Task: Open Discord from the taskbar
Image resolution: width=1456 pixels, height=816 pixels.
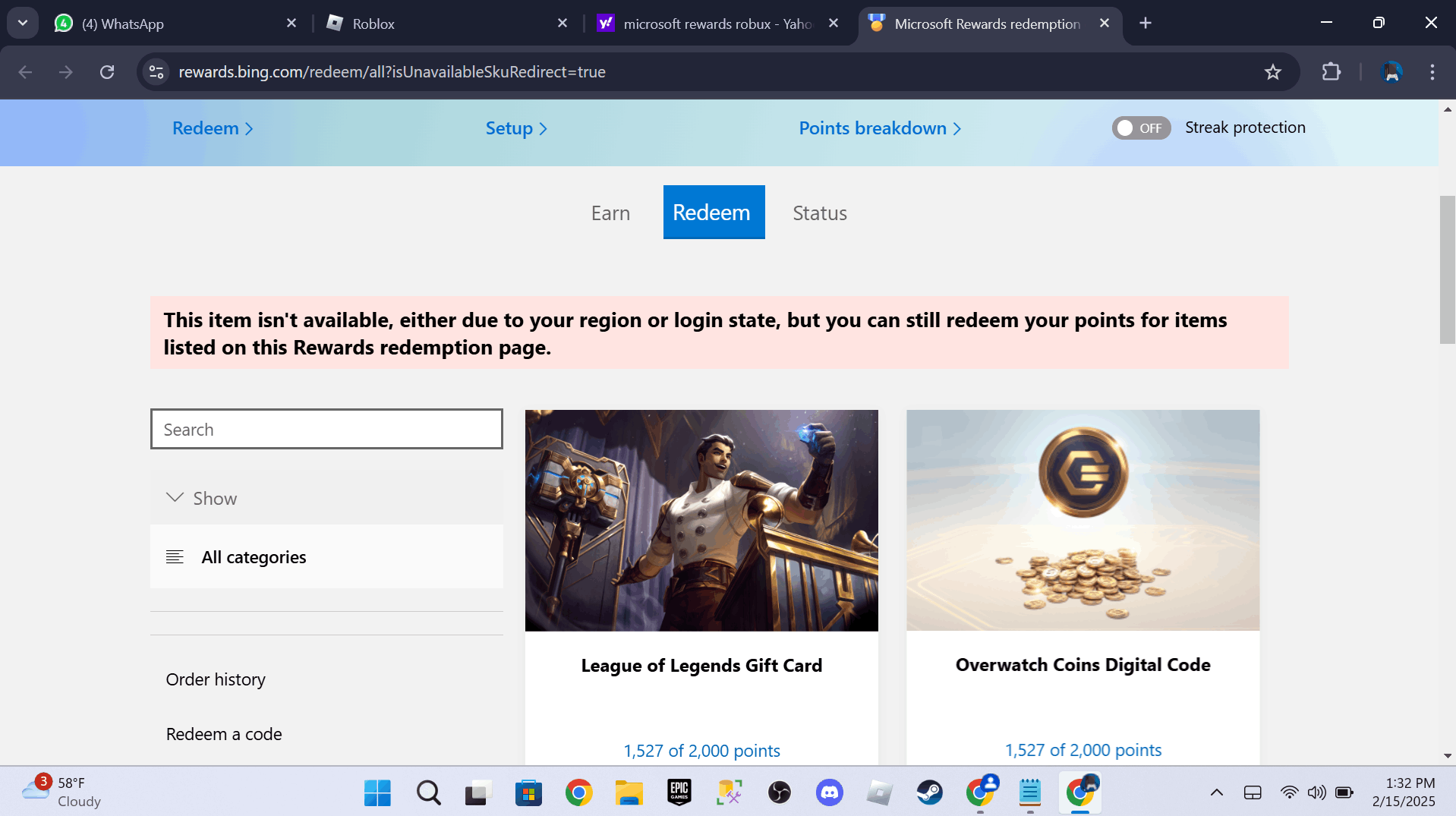Action: pos(829,792)
